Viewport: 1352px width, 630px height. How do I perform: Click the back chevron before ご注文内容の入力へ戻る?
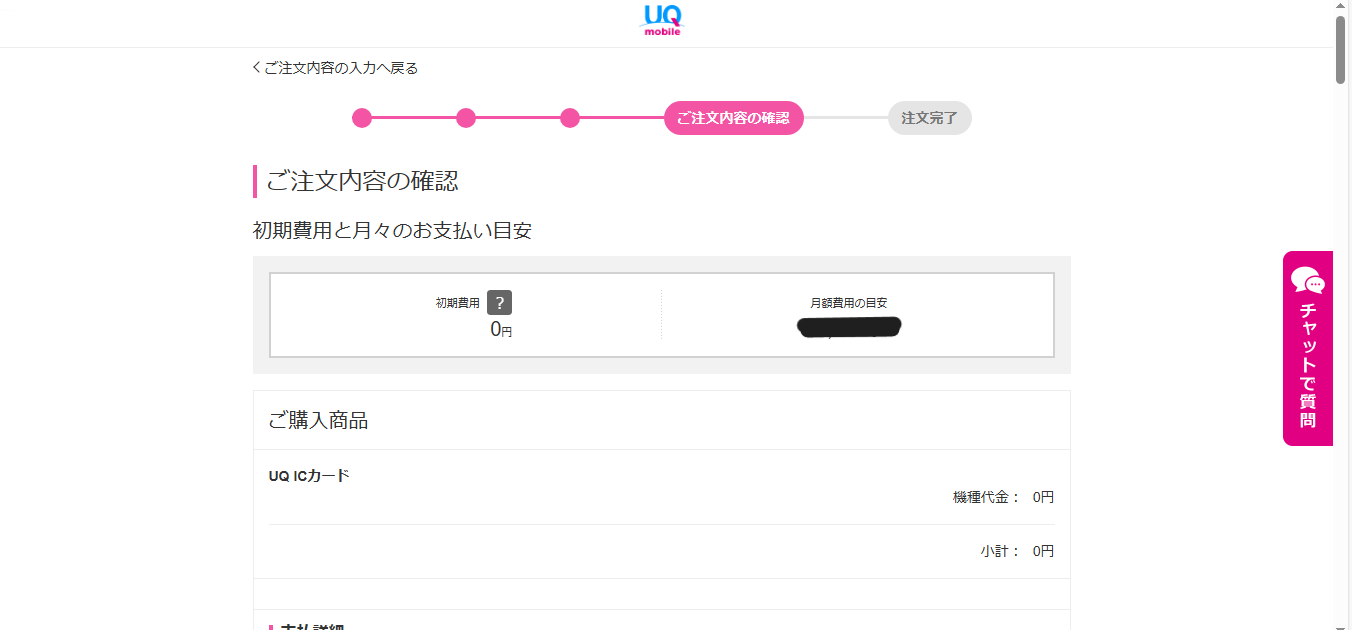coord(256,68)
